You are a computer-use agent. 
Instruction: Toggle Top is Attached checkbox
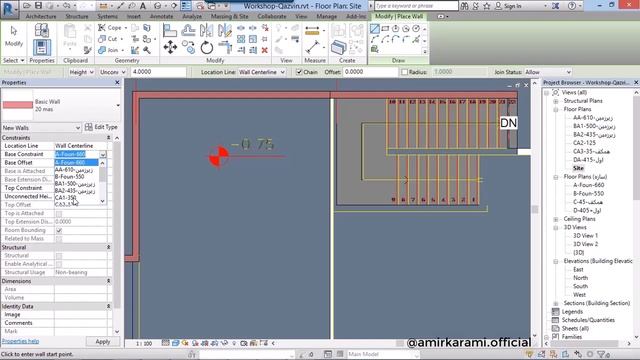[59, 213]
